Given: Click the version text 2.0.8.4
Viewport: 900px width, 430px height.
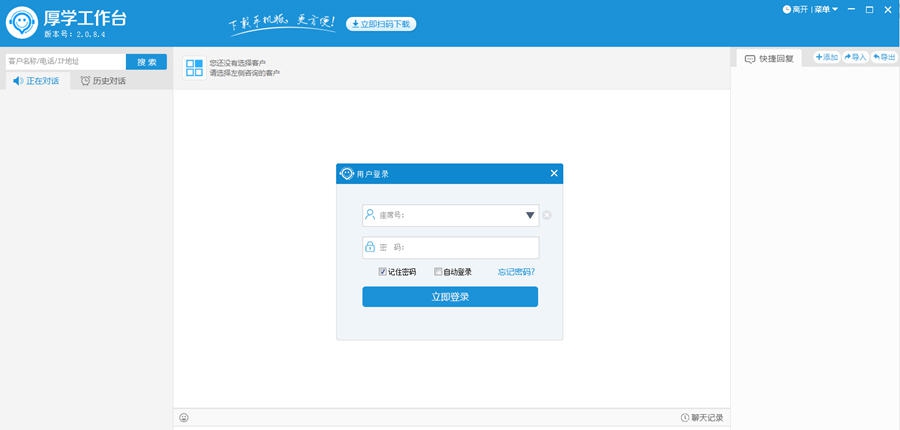Looking at the screenshot, I should click(91, 34).
